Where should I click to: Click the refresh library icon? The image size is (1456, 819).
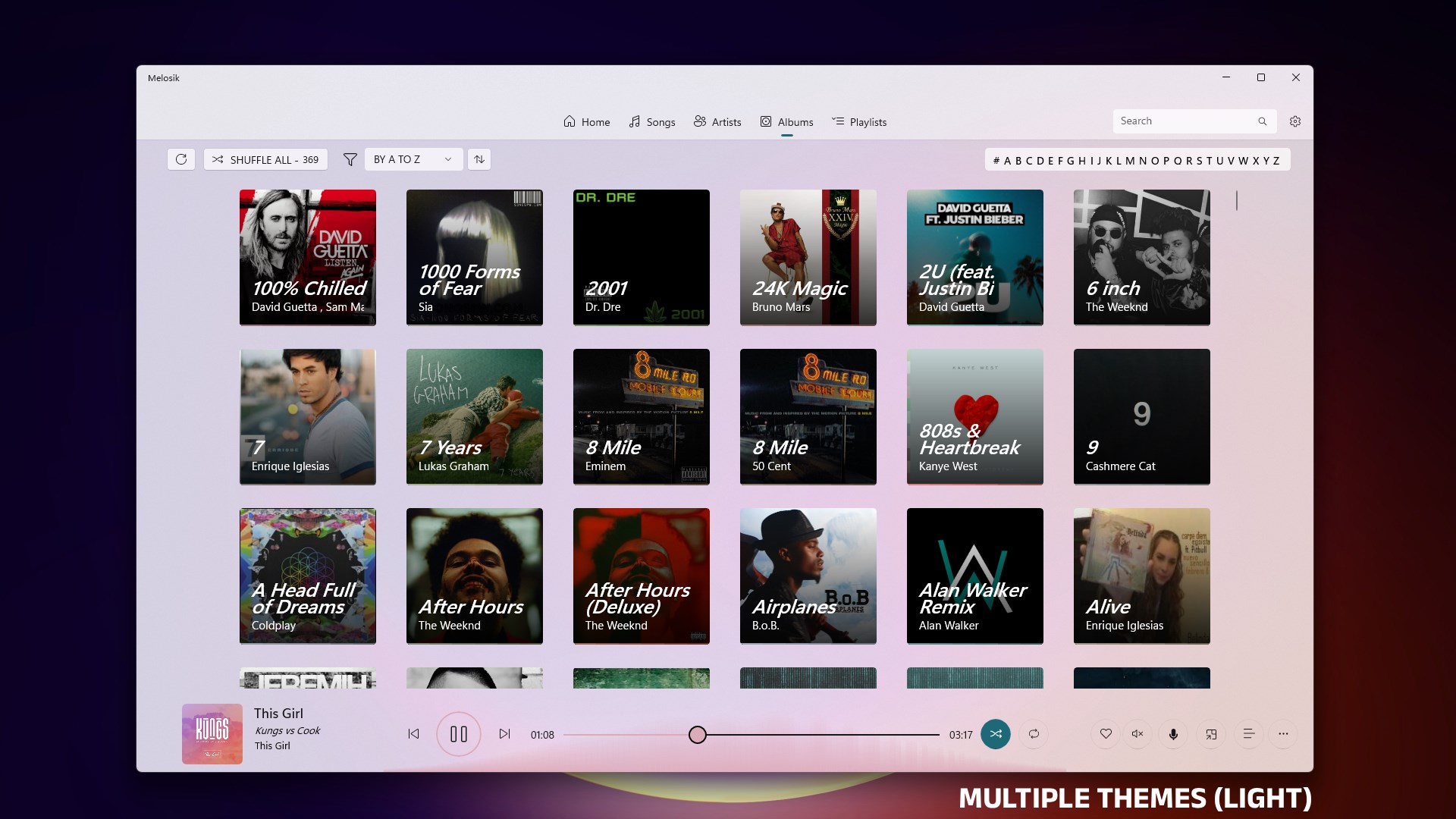pyautogui.click(x=181, y=159)
